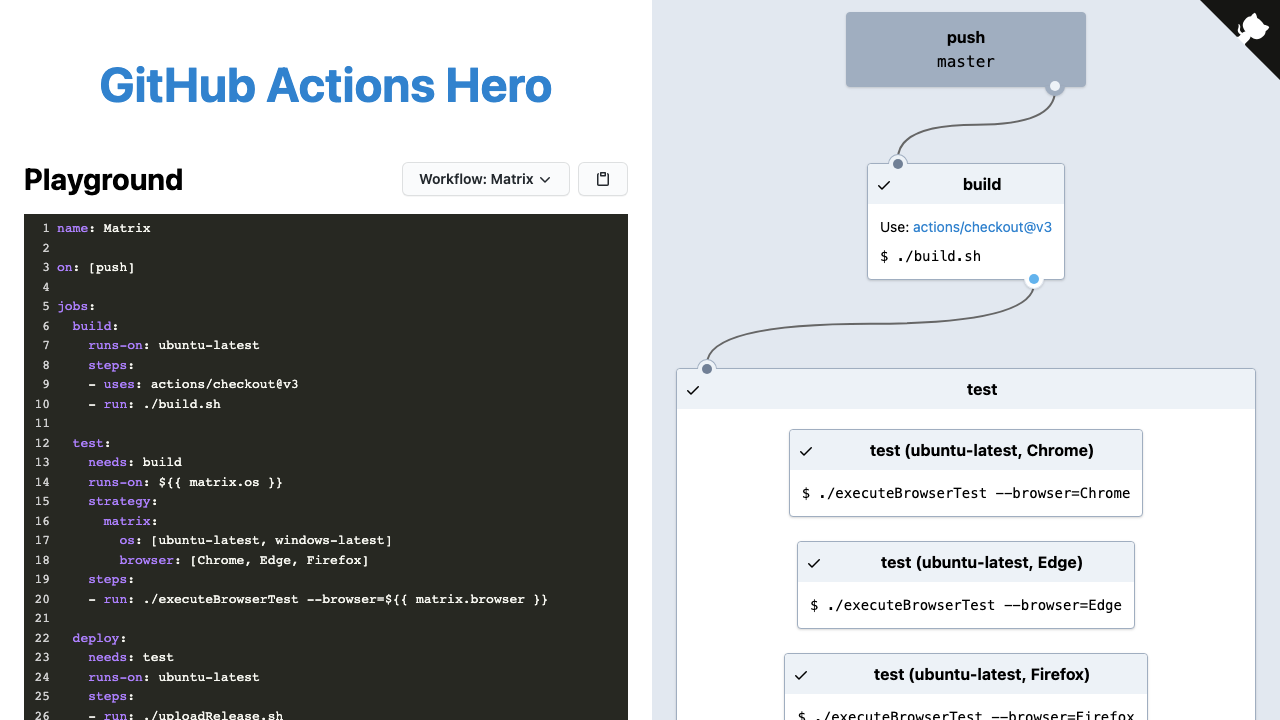Click test (ubuntu-latest, Edge) job title

pyautogui.click(x=982, y=562)
